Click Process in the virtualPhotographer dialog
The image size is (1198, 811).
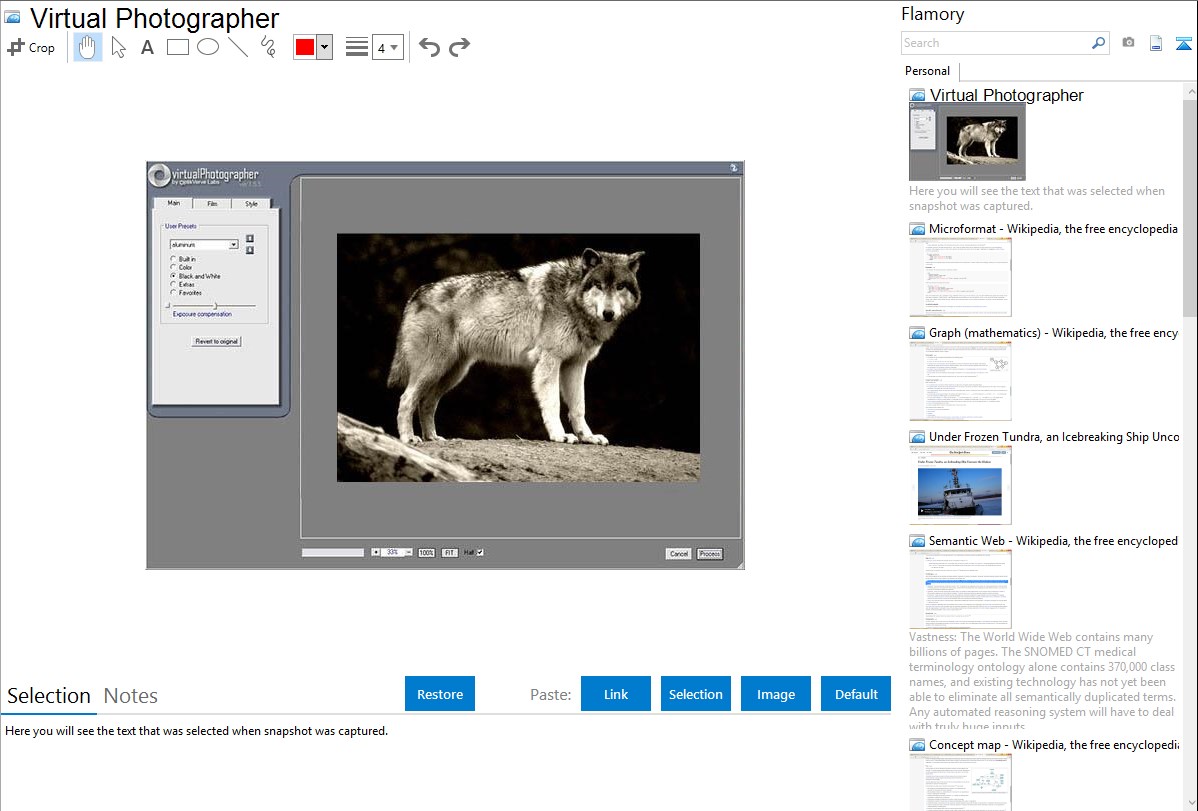coord(710,553)
